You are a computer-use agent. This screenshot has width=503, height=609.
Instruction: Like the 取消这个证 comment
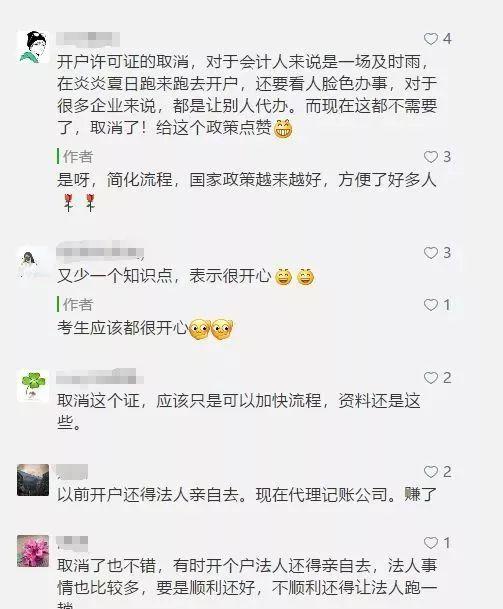tap(431, 378)
